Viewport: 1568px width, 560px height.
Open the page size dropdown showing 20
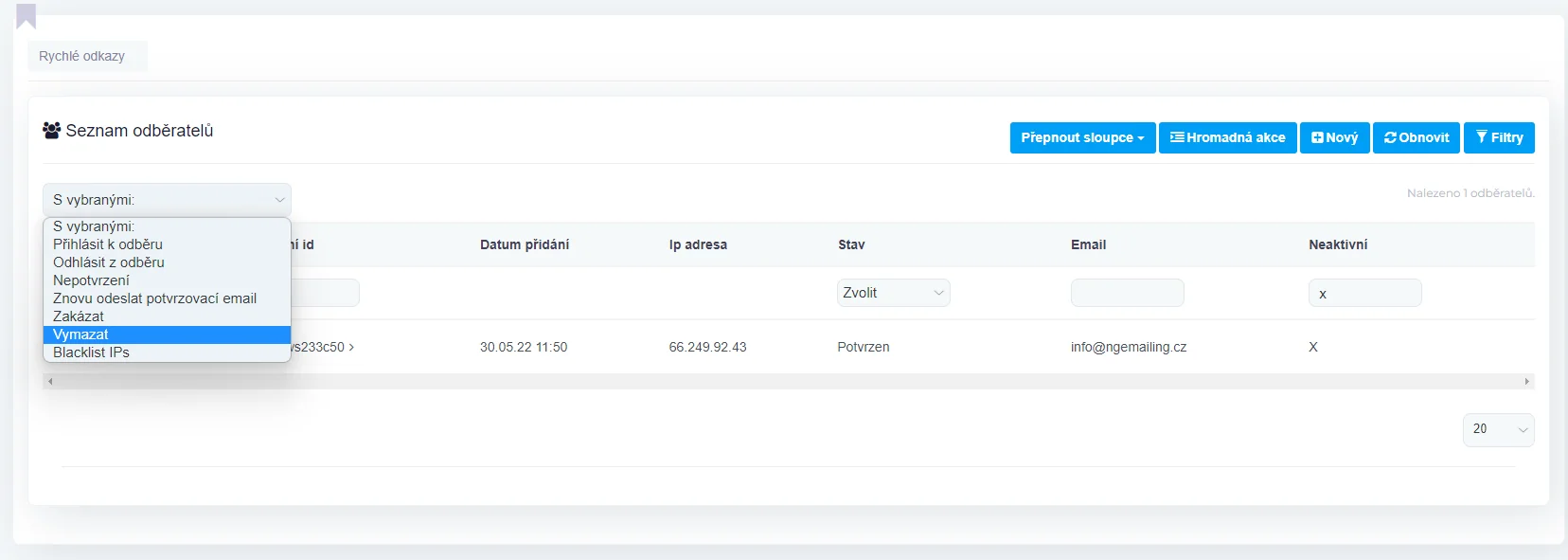[1498, 429]
